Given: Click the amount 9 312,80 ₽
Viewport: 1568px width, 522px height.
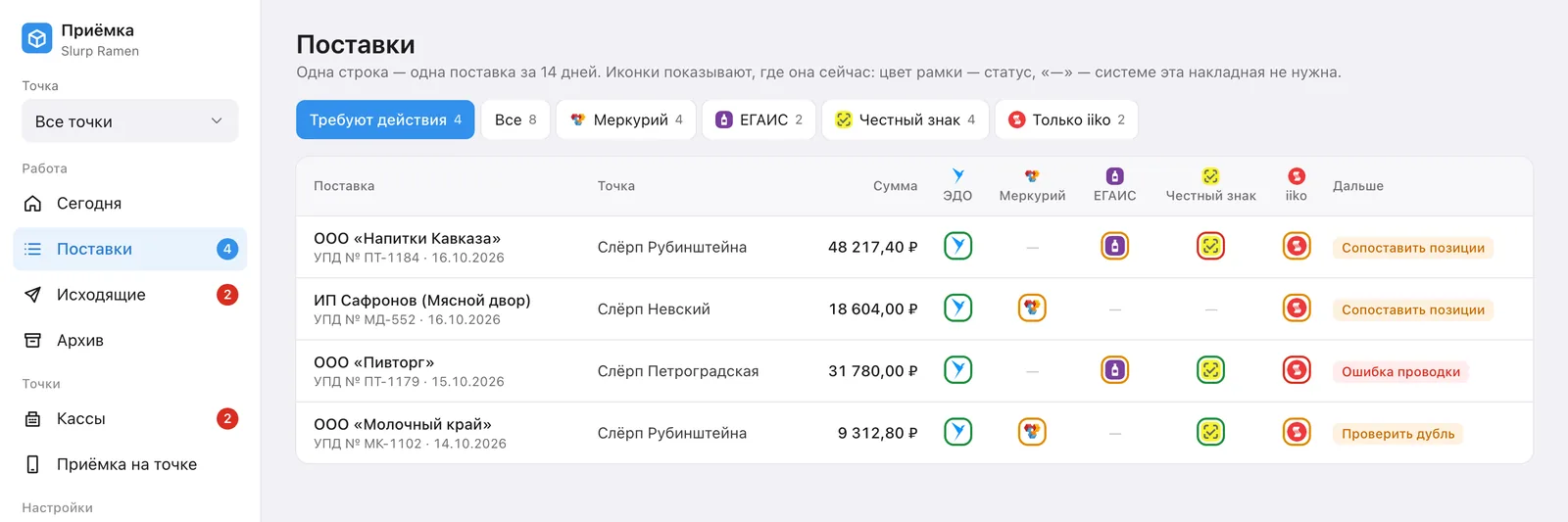Looking at the screenshot, I should click(877, 432).
